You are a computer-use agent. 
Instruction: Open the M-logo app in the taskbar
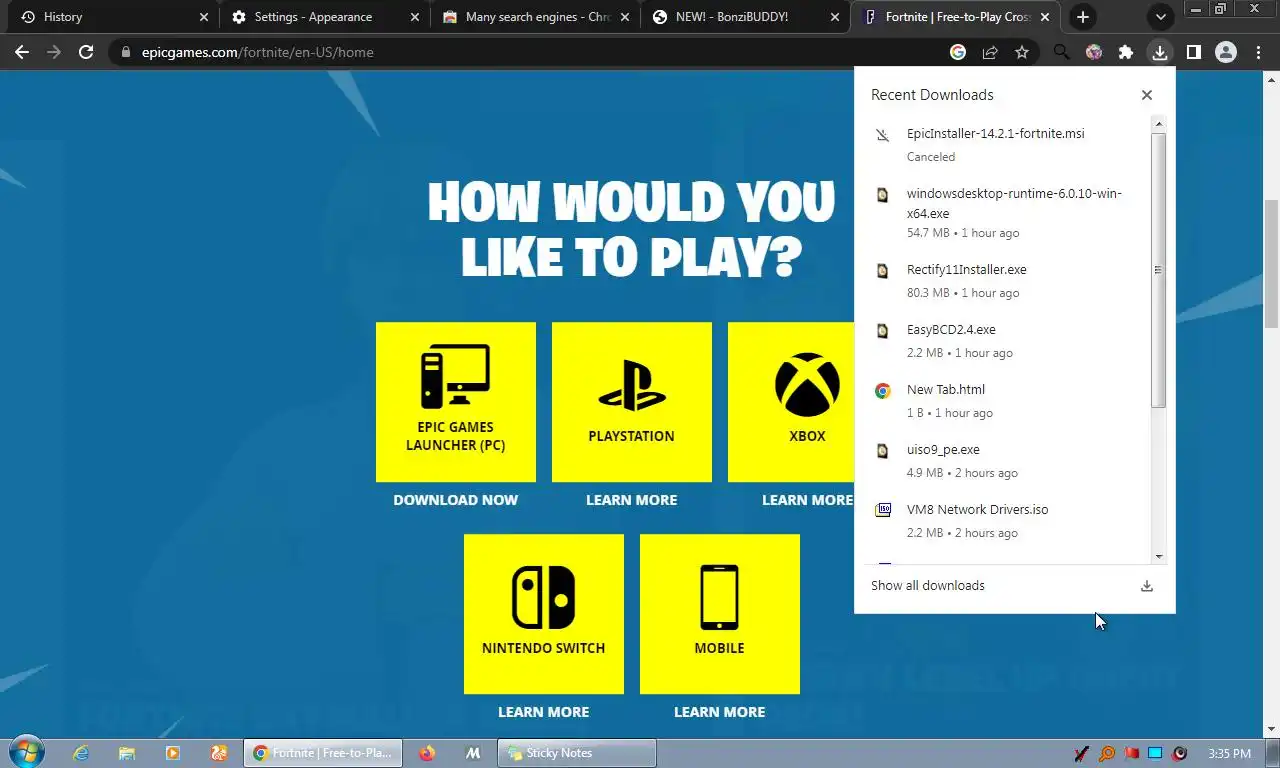[474, 753]
